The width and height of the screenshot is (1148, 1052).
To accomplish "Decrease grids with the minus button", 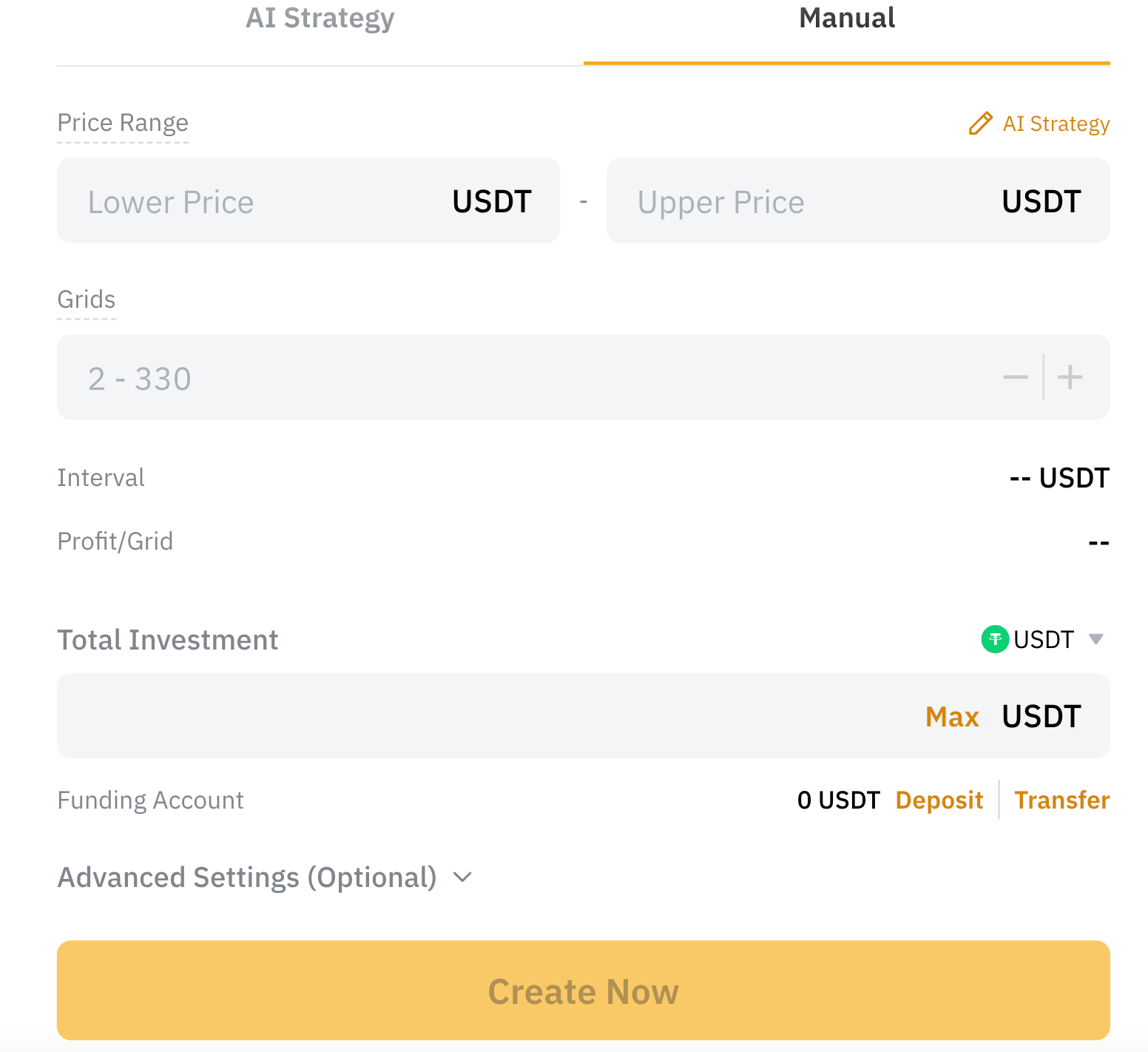I will click(1016, 377).
